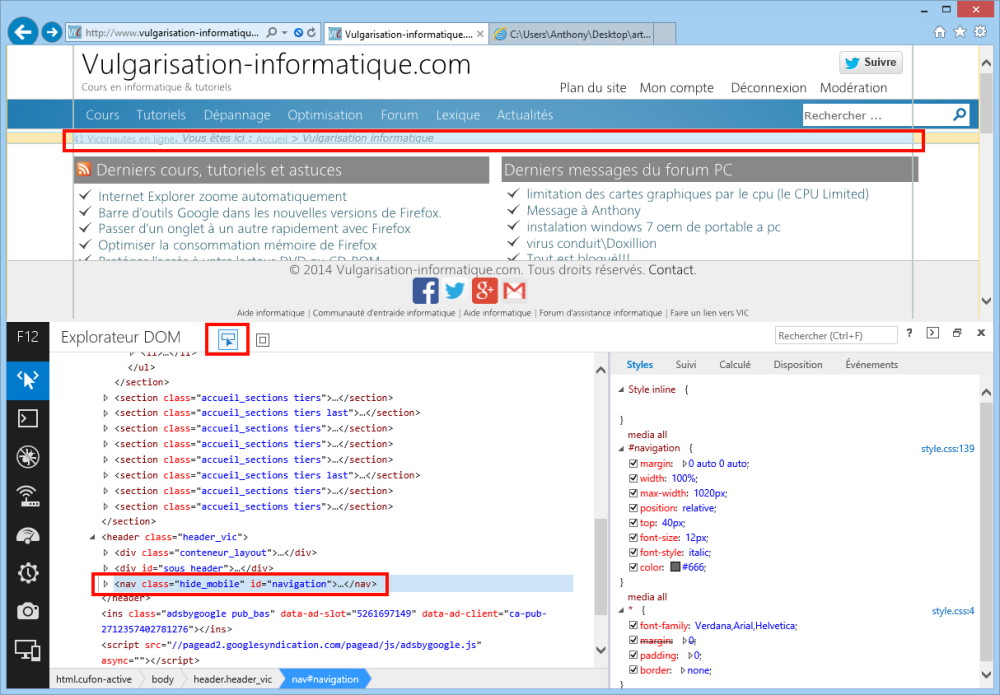Open the address bar search dropdown arrow
This screenshot has height=695, width=1000.
click(284, 33)
